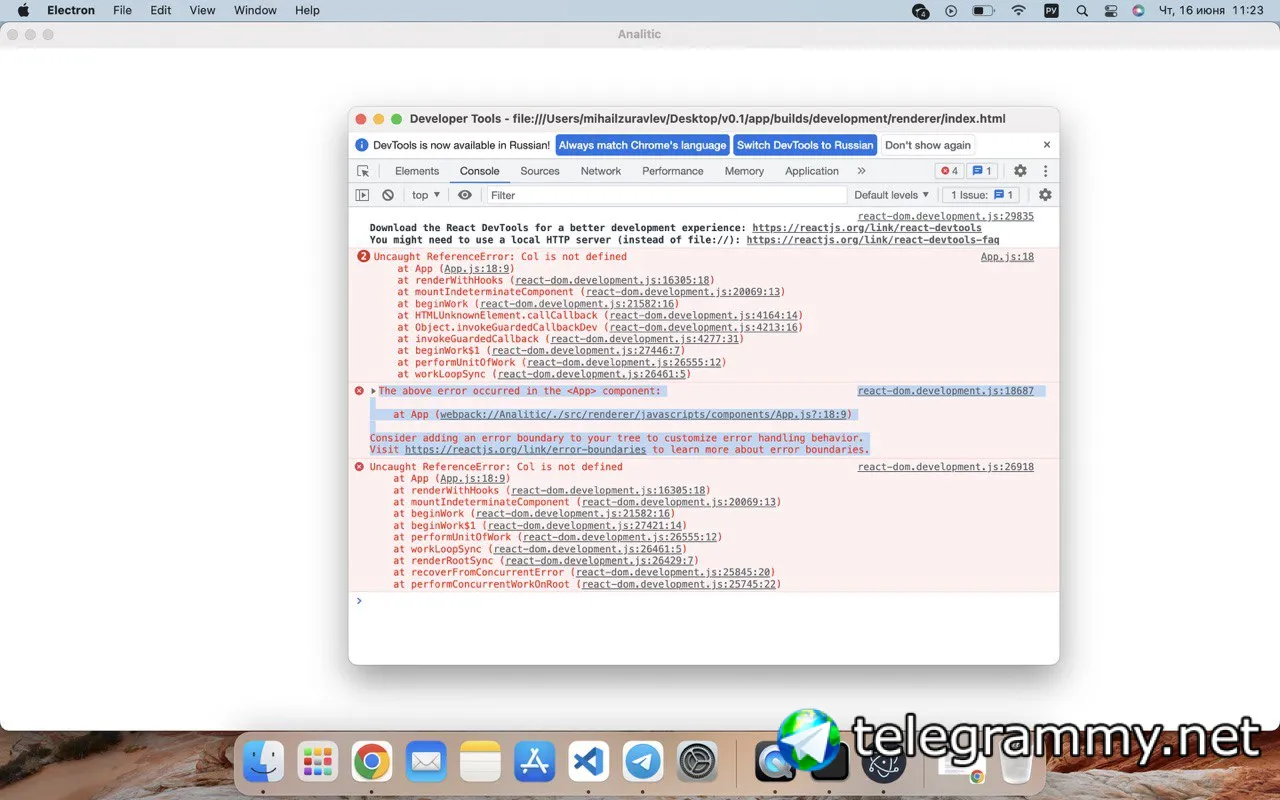Image resolution: width=1280 pixels, height=800 pixels.
Task: Select the Console tab
Action: (x=480, y=171)
